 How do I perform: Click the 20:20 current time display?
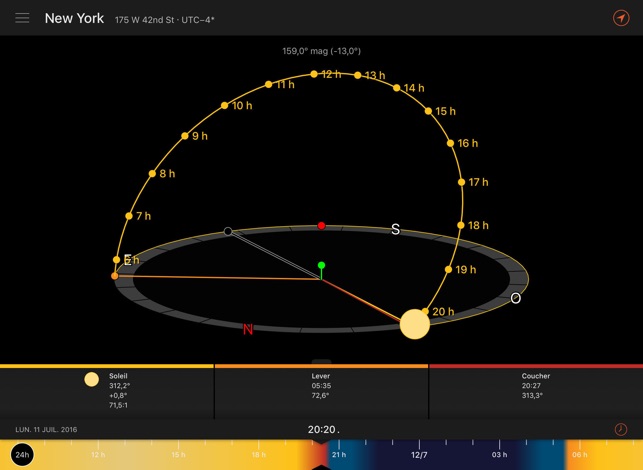[322, 429]
